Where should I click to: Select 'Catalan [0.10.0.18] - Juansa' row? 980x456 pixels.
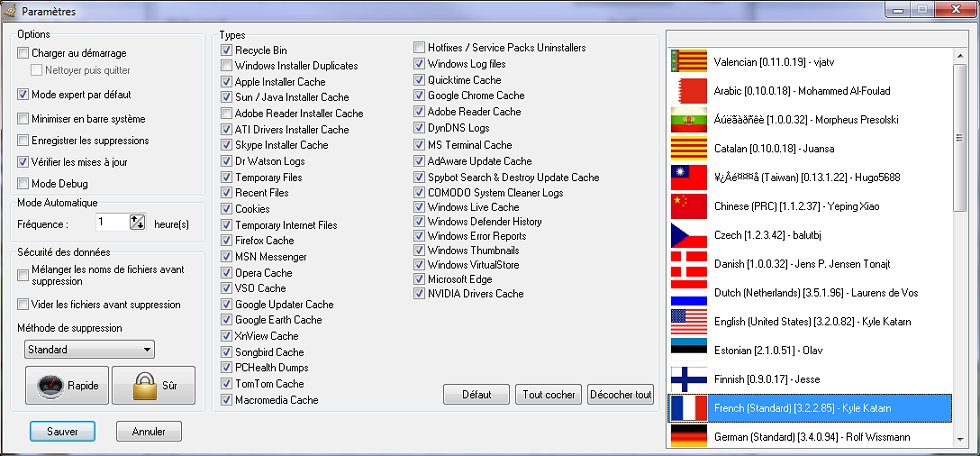click(810, 148)
